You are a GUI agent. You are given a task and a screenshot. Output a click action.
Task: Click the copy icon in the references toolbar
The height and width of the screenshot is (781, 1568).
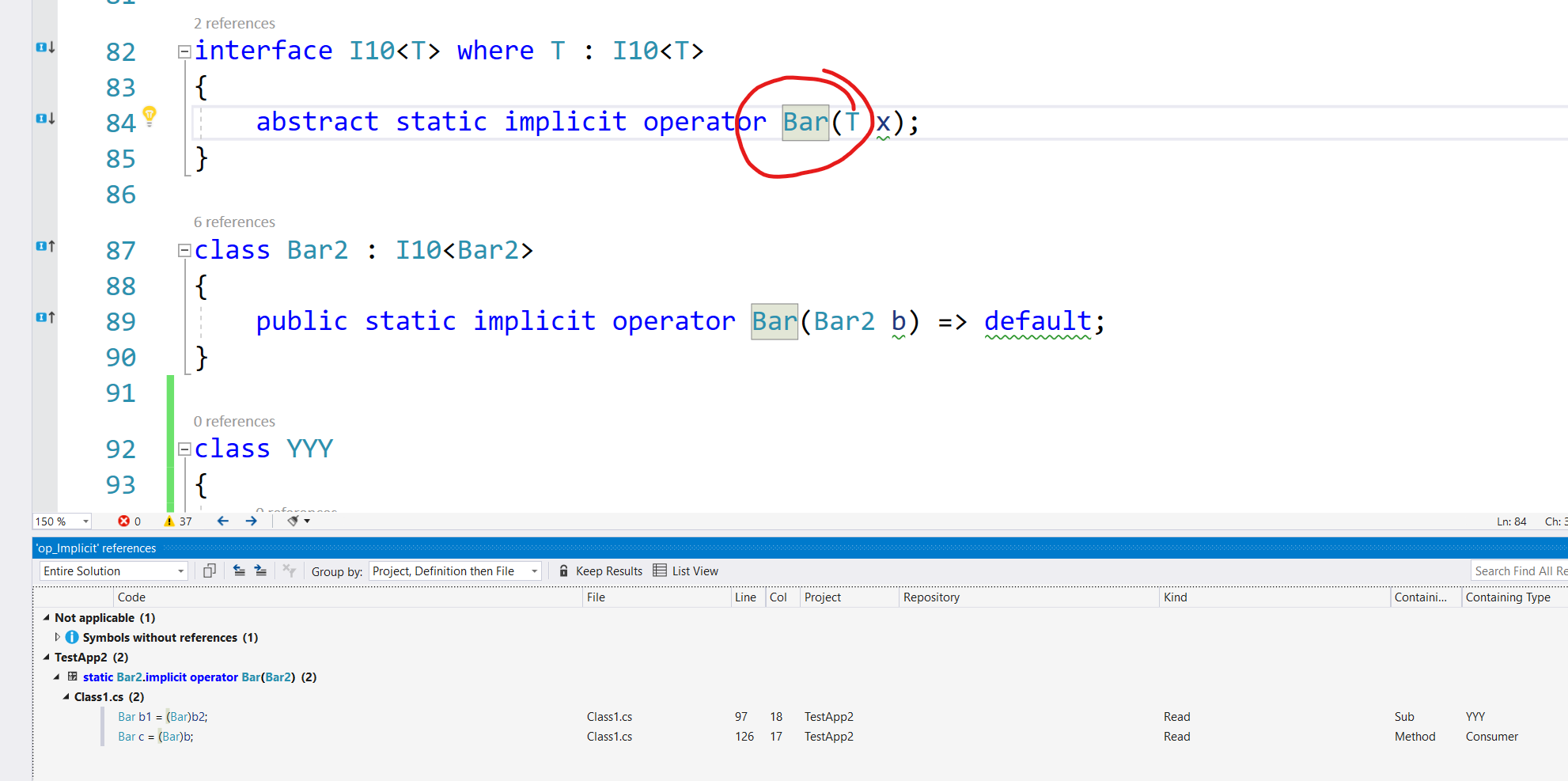(208, 570)
